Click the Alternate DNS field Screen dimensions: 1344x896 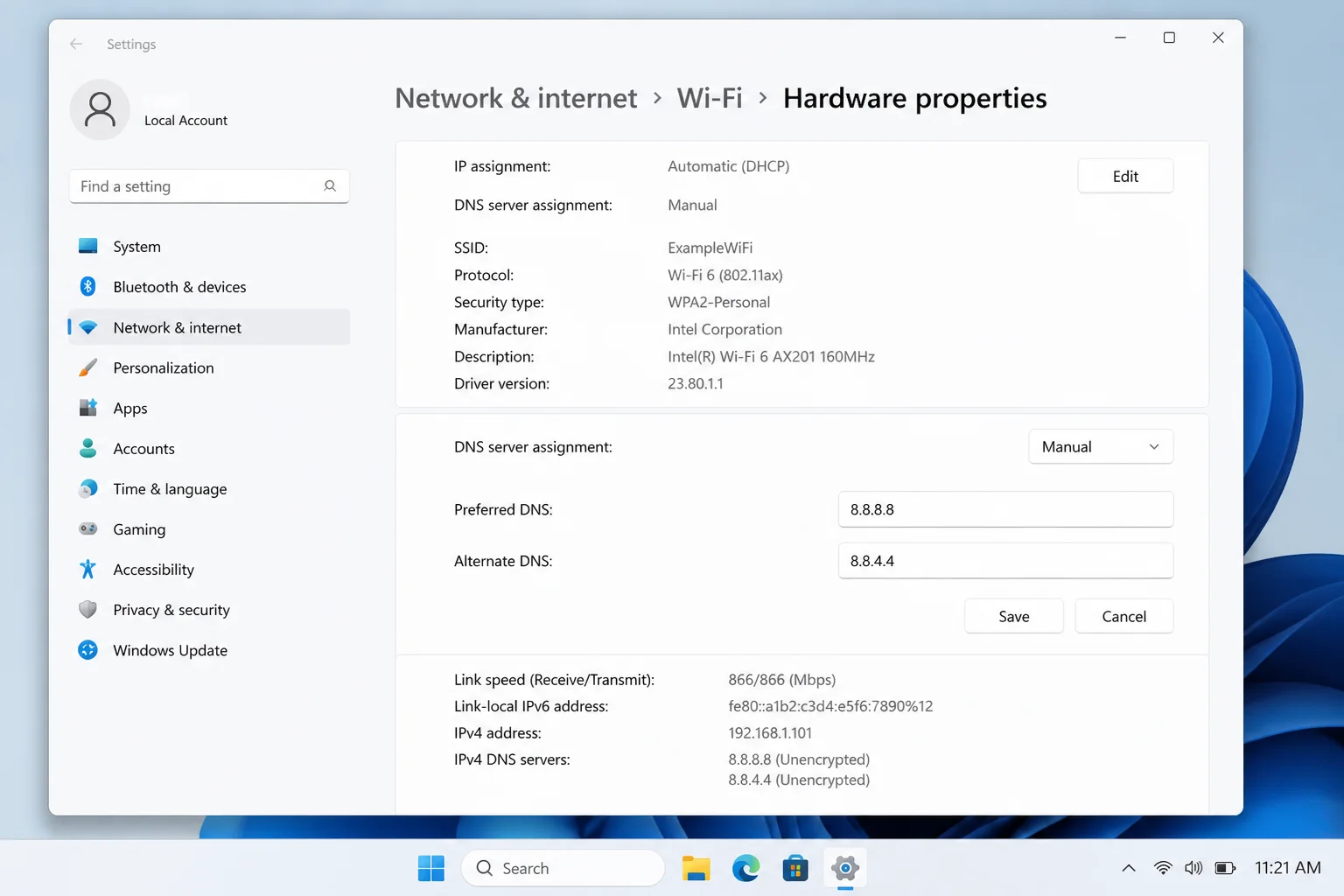tap(1005, 561)
